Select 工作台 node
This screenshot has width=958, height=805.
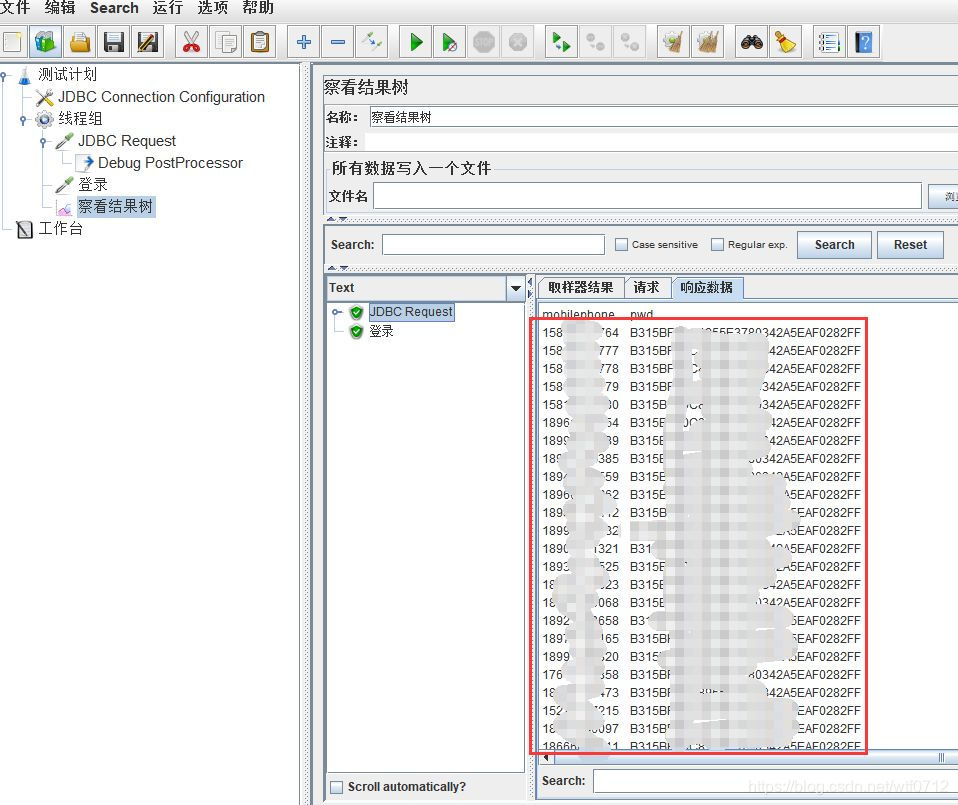[60, 228]
